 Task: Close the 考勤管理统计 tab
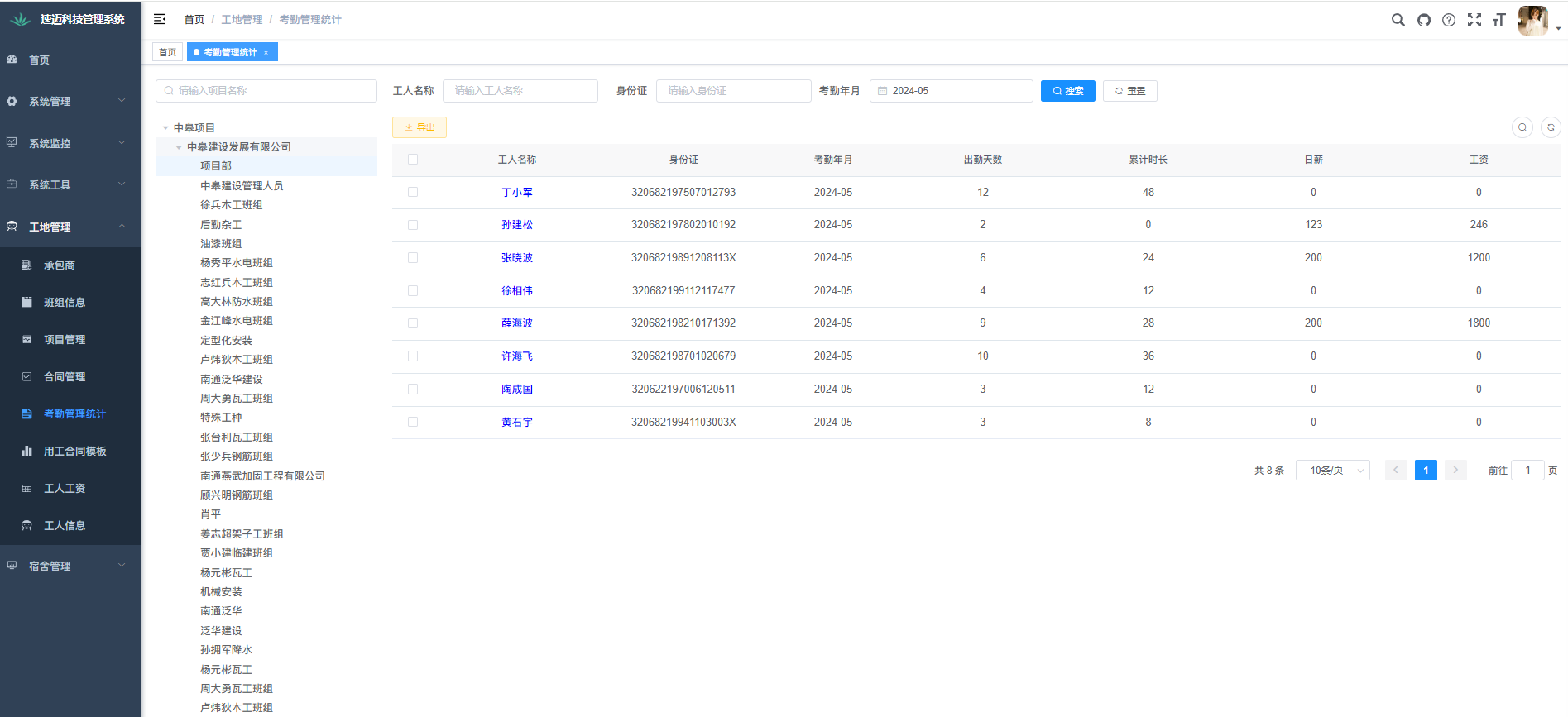click(266, 53)
